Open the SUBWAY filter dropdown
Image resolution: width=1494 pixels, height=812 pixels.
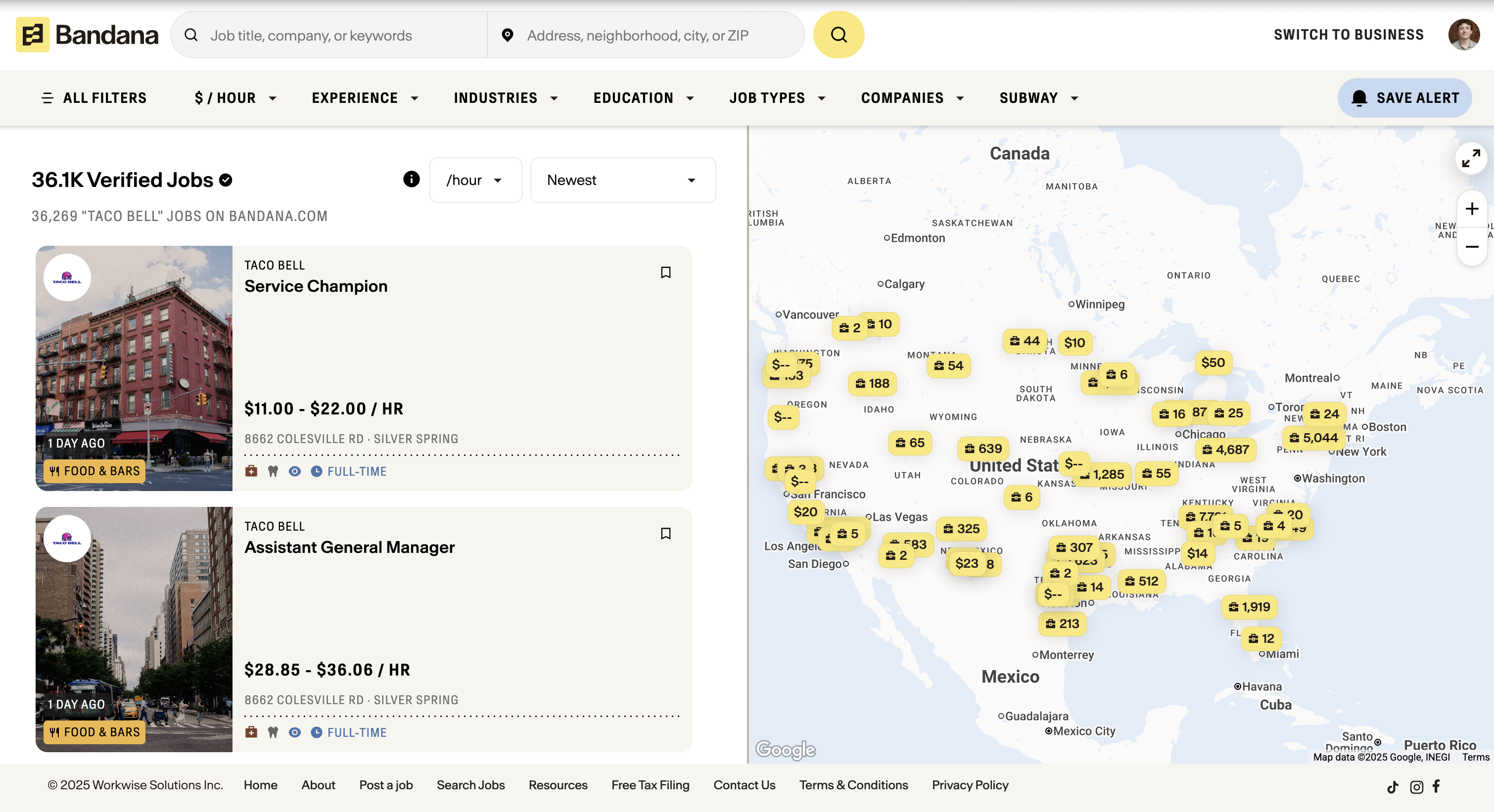coord(1039,98)
